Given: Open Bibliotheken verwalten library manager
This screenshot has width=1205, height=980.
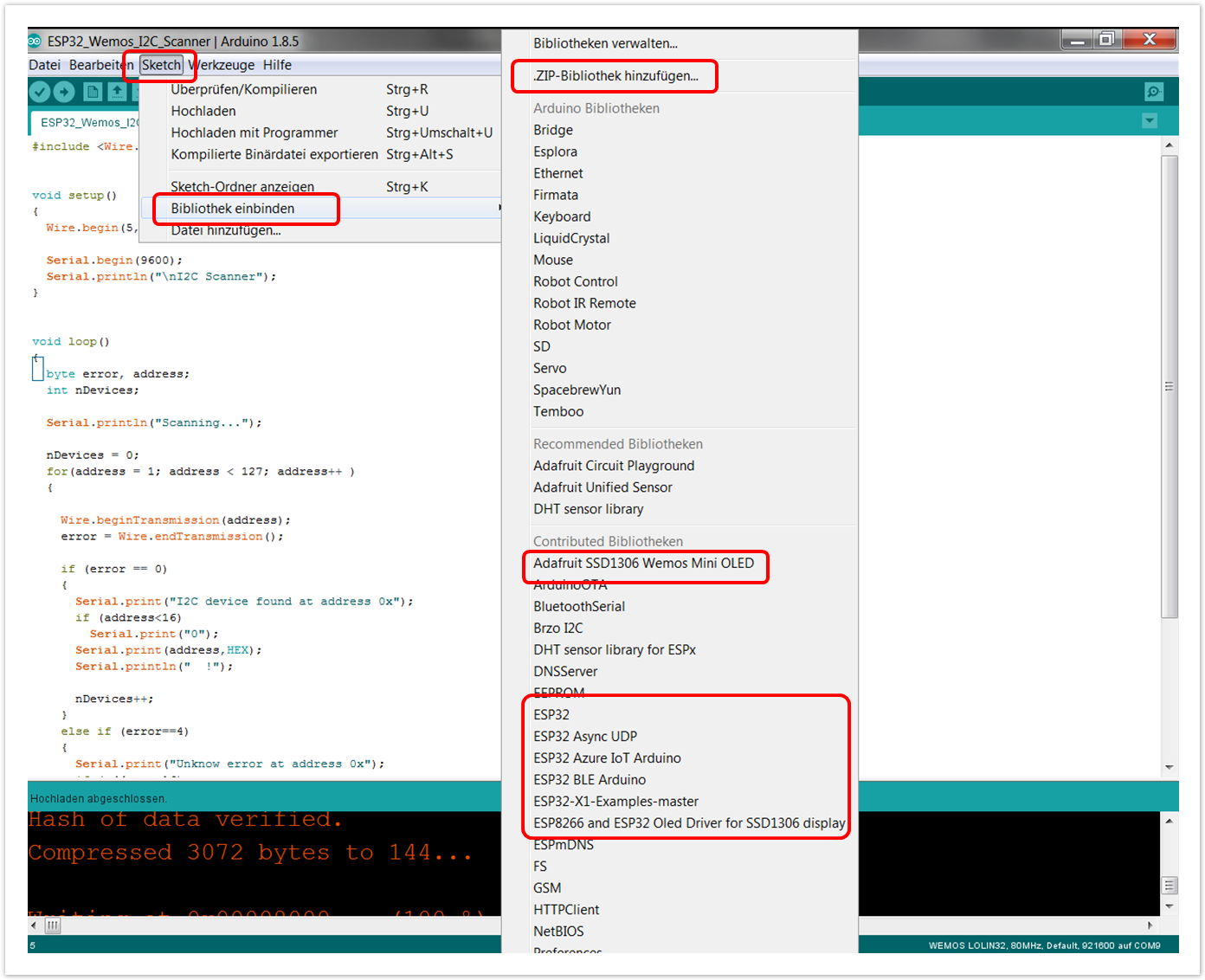Looking at the screenshot, I should (x=605, y=43).
